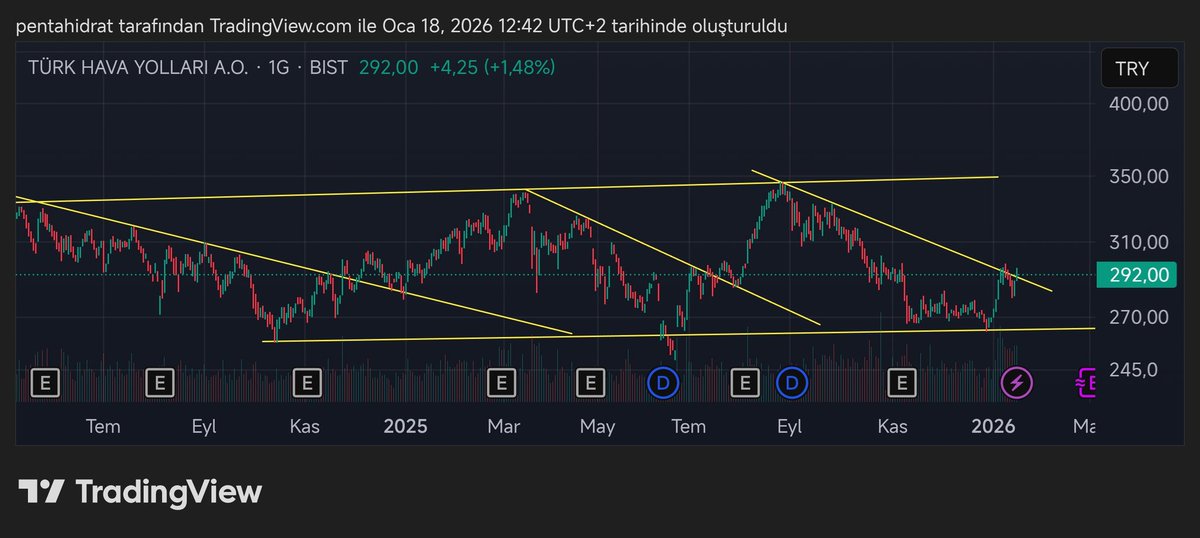Click the header price value 292,00
The height and width of the screenshot is (538, 1200).
[x=388, y=68]
